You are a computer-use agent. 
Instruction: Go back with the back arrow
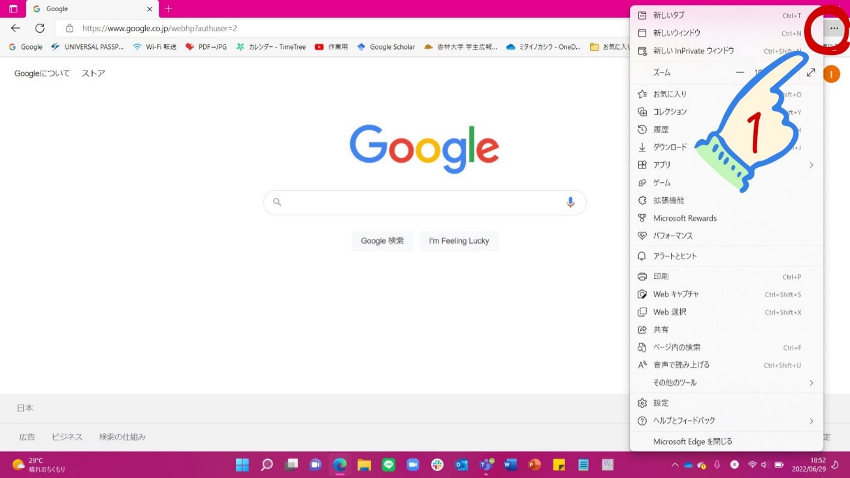(x=15, y=28)
